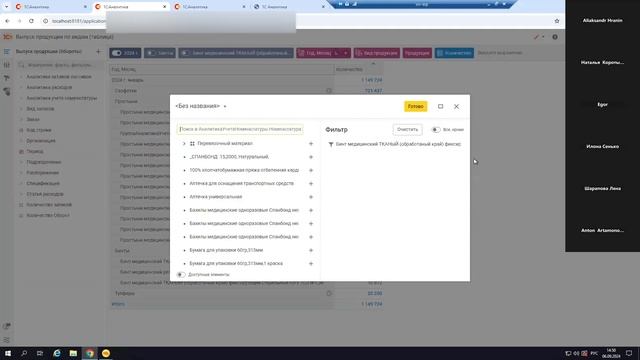Click the yellow 'Готово' button
This screenshot has height=360, width=640.
[416, 107]
